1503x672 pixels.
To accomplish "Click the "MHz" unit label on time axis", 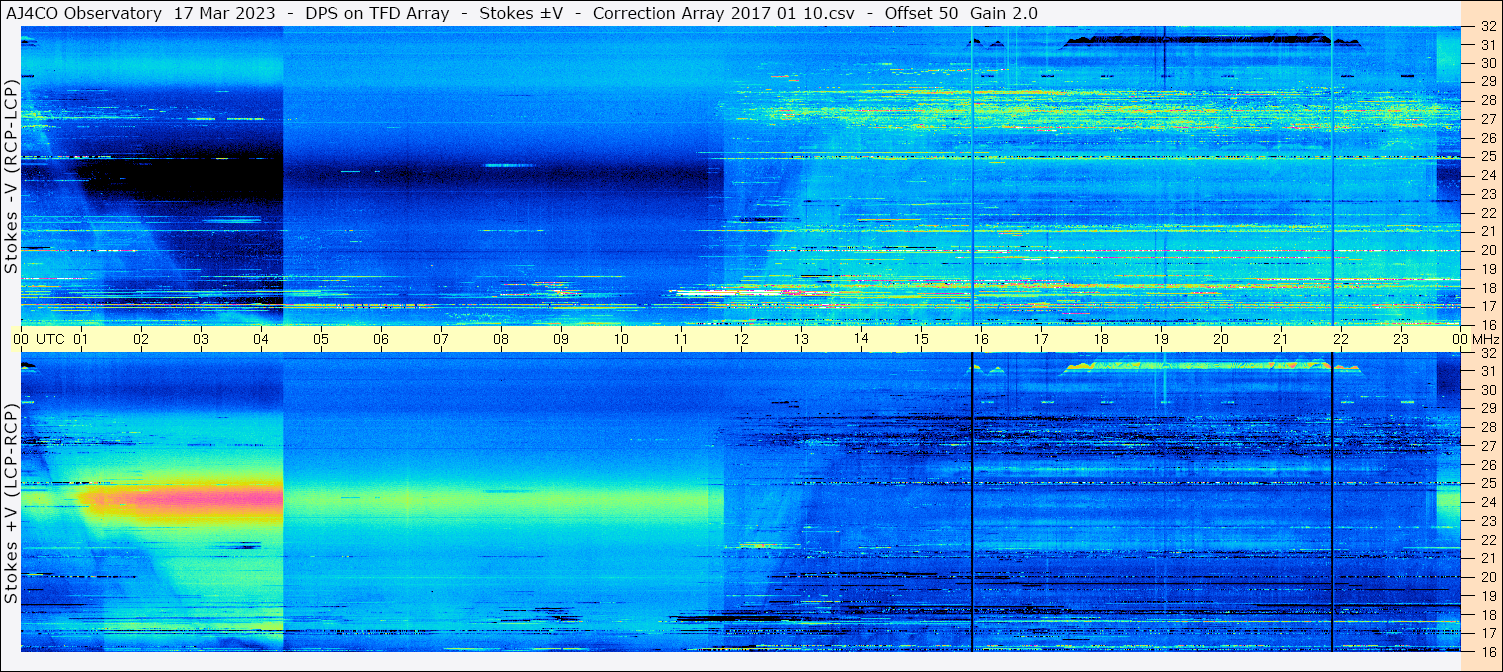I will pos(1485,339).
